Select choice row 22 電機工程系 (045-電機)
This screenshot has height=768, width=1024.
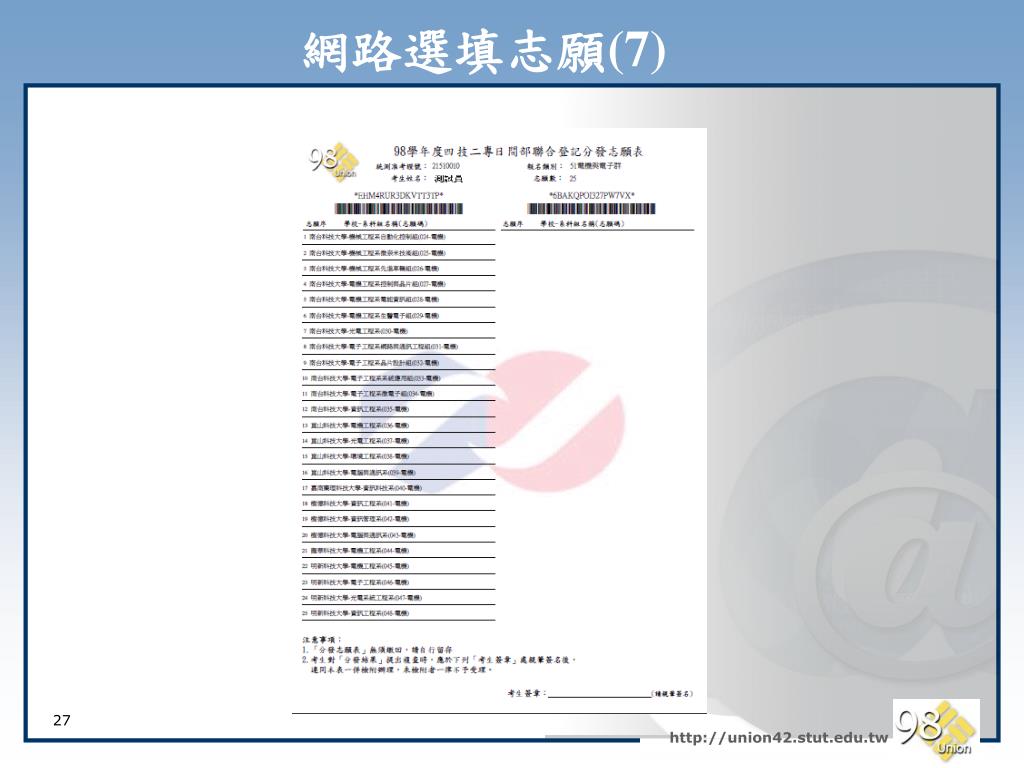(398, 566)
